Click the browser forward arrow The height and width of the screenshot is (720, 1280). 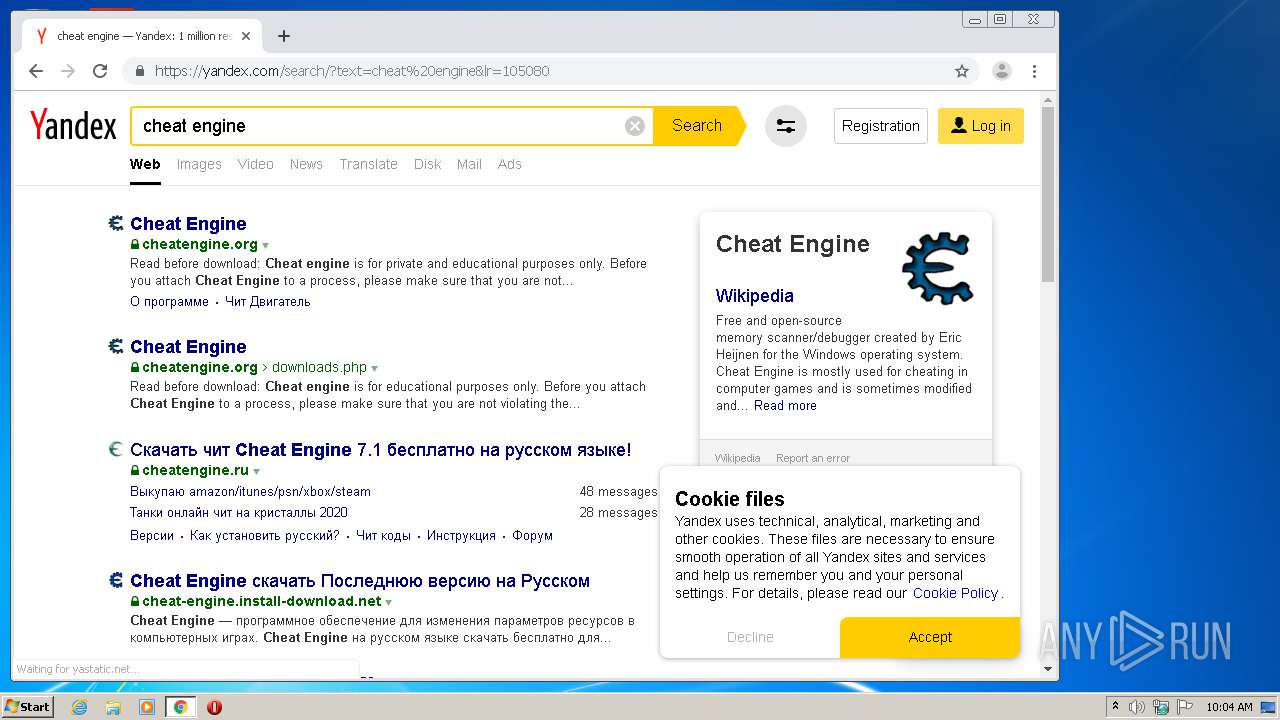pos(68,71)
